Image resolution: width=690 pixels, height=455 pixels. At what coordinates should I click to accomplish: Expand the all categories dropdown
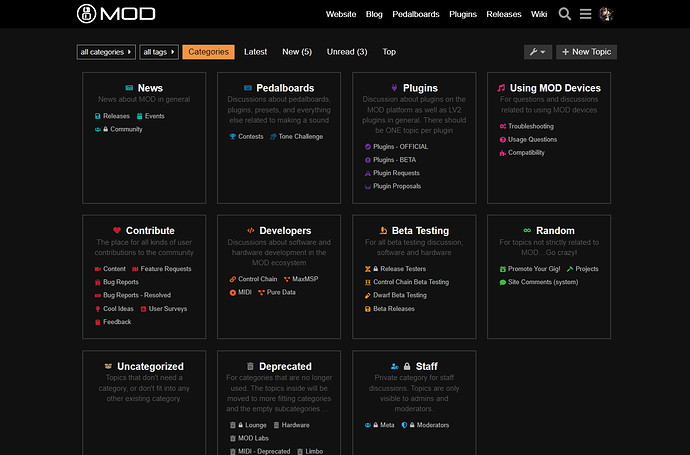tap(106, 52)
